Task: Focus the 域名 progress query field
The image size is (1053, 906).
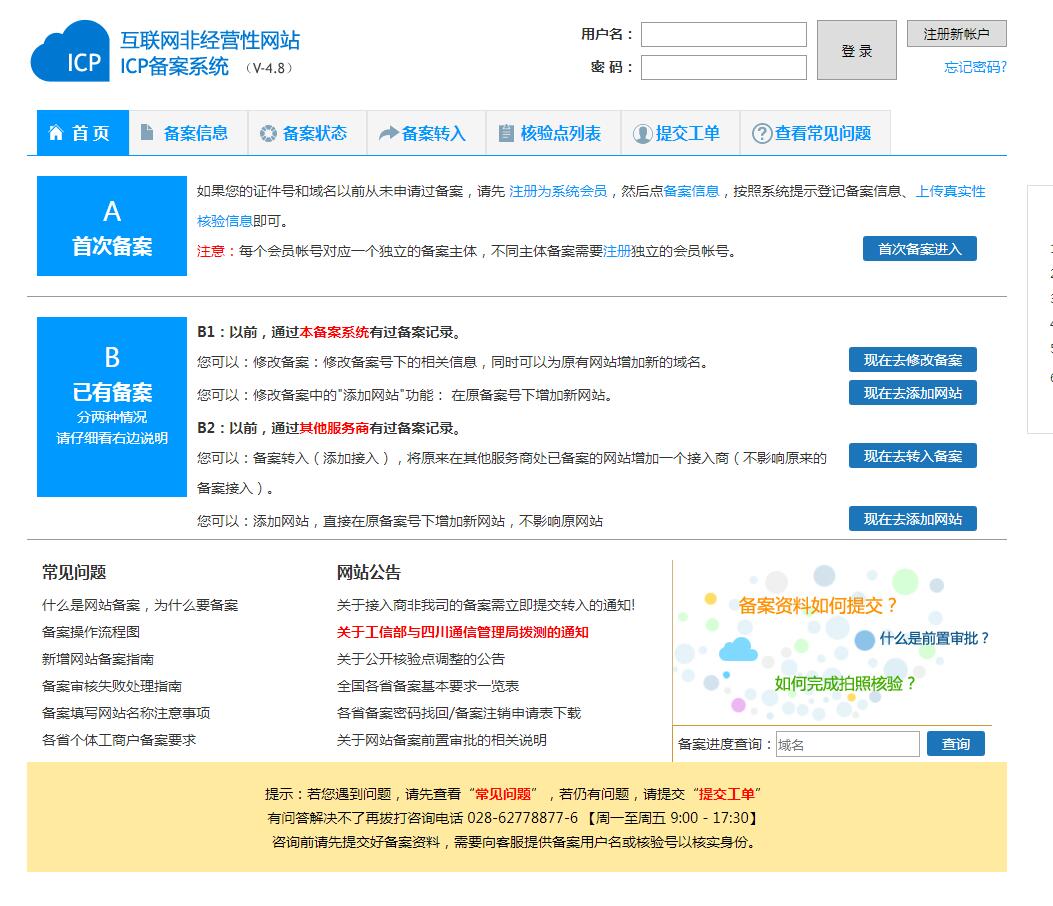Action: click(x=848, y=744)
